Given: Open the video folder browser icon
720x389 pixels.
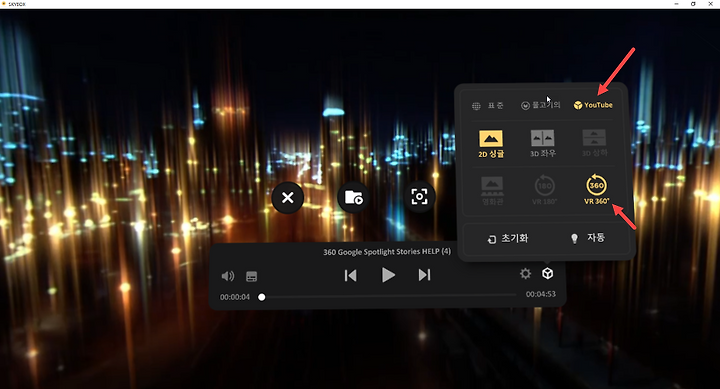Looking at the screenshot, I should coord(353,197).
